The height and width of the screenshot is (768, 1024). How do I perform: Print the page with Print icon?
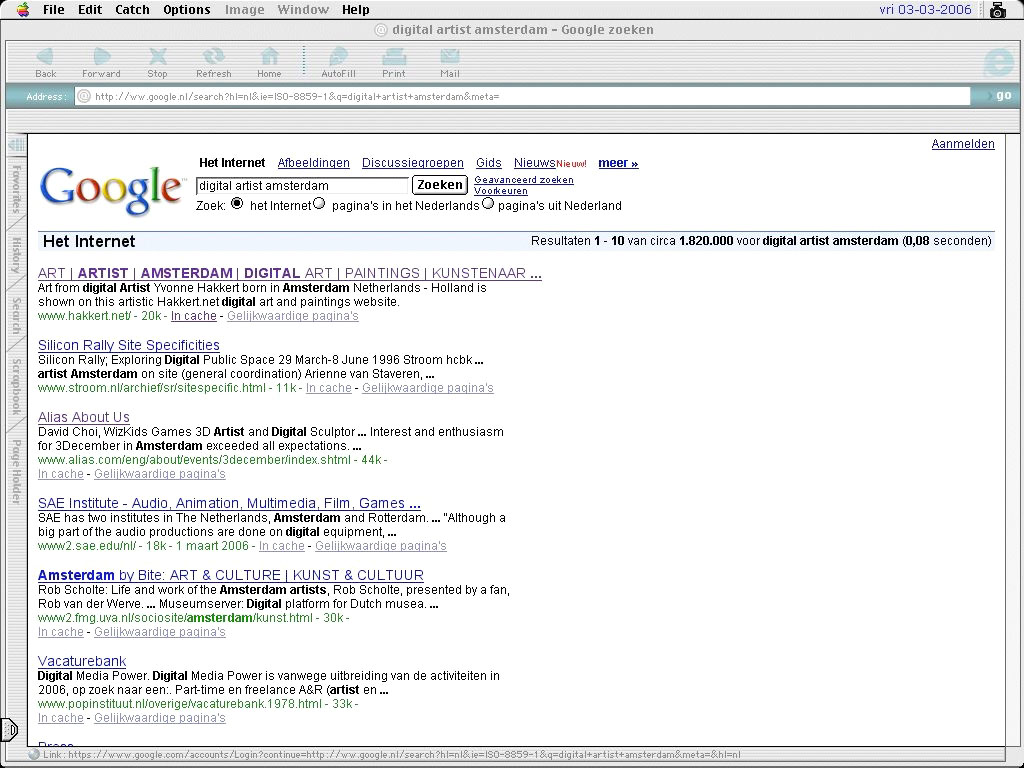394,63
